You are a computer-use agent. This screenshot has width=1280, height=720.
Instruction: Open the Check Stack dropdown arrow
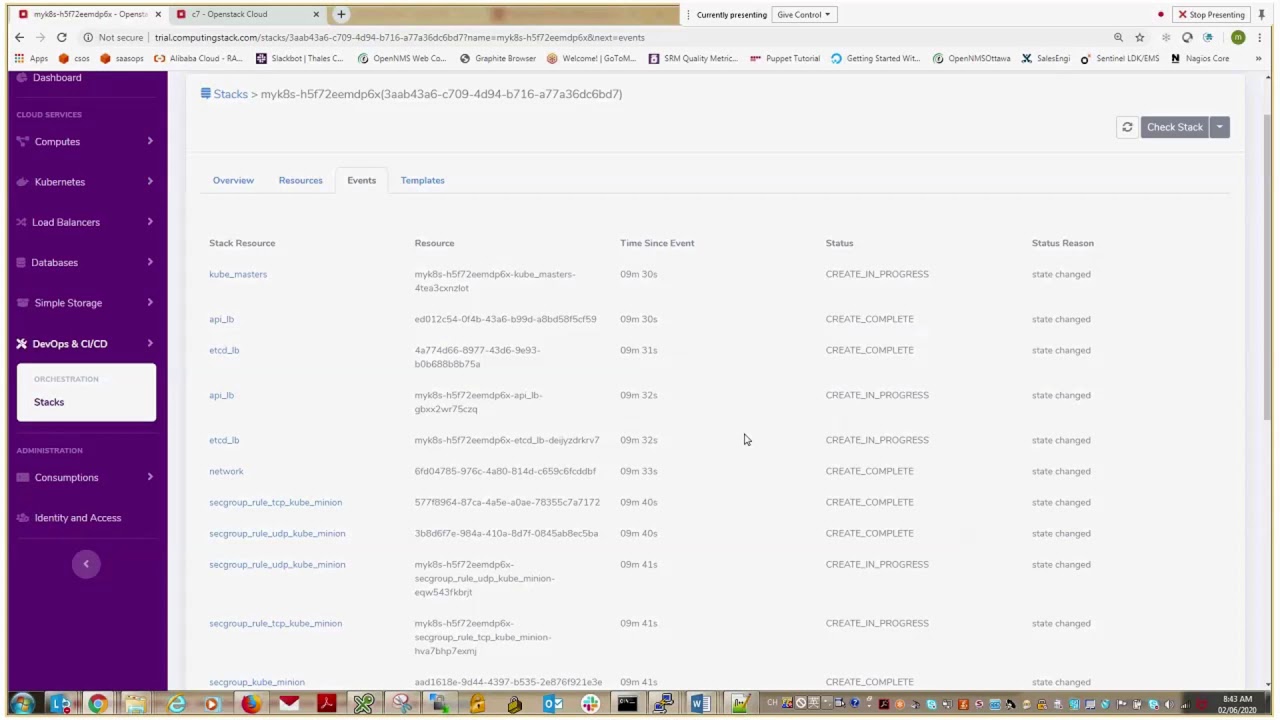(x=1219, y=127)
